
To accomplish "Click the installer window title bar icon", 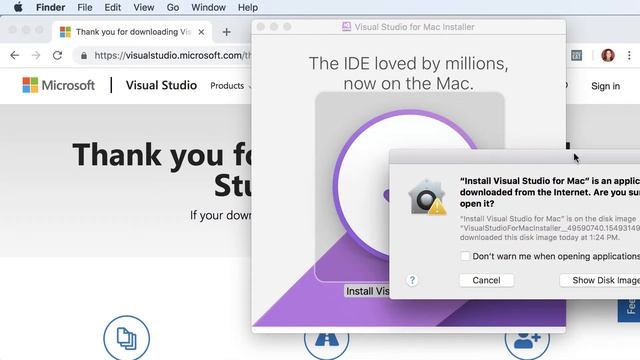I will 346,27.
